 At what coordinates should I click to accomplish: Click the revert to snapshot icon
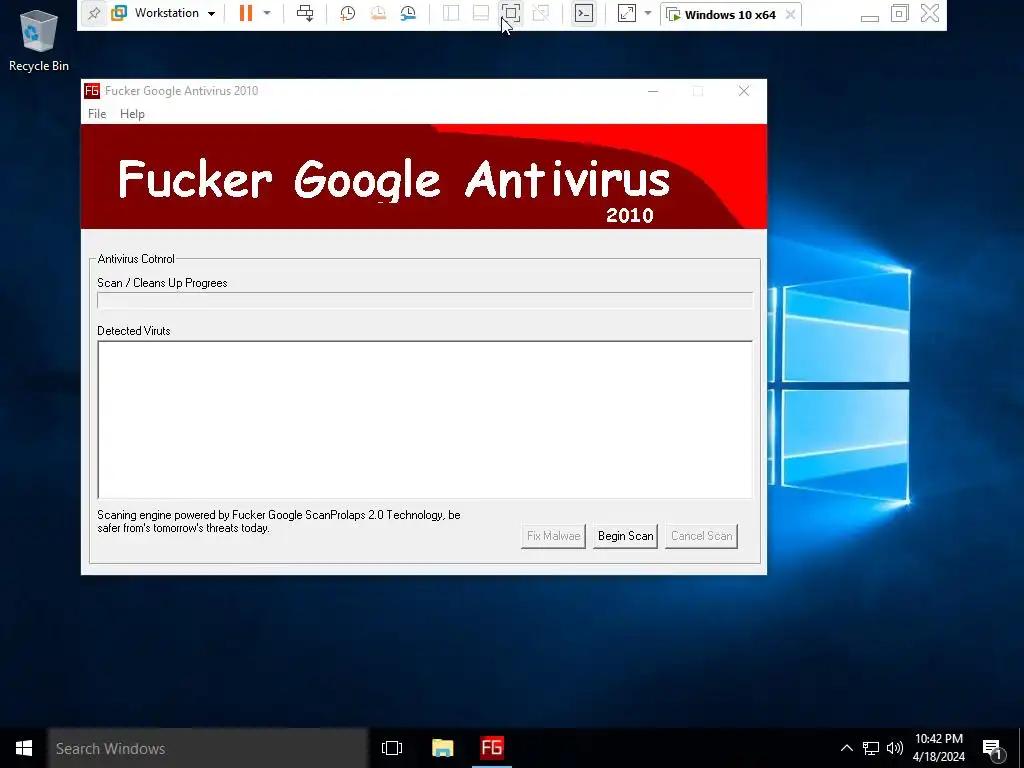pyautogui.click(x=377, y=13)
